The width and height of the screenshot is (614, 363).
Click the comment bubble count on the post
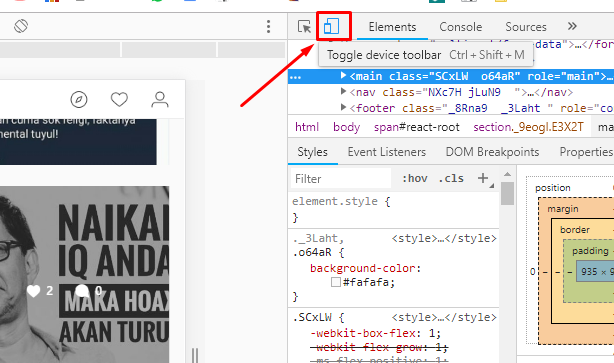(88, 291)
